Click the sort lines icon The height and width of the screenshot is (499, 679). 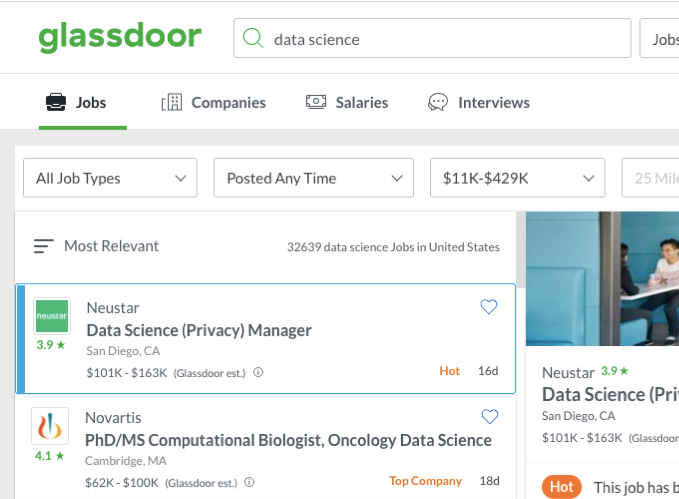tap(43, 246)
